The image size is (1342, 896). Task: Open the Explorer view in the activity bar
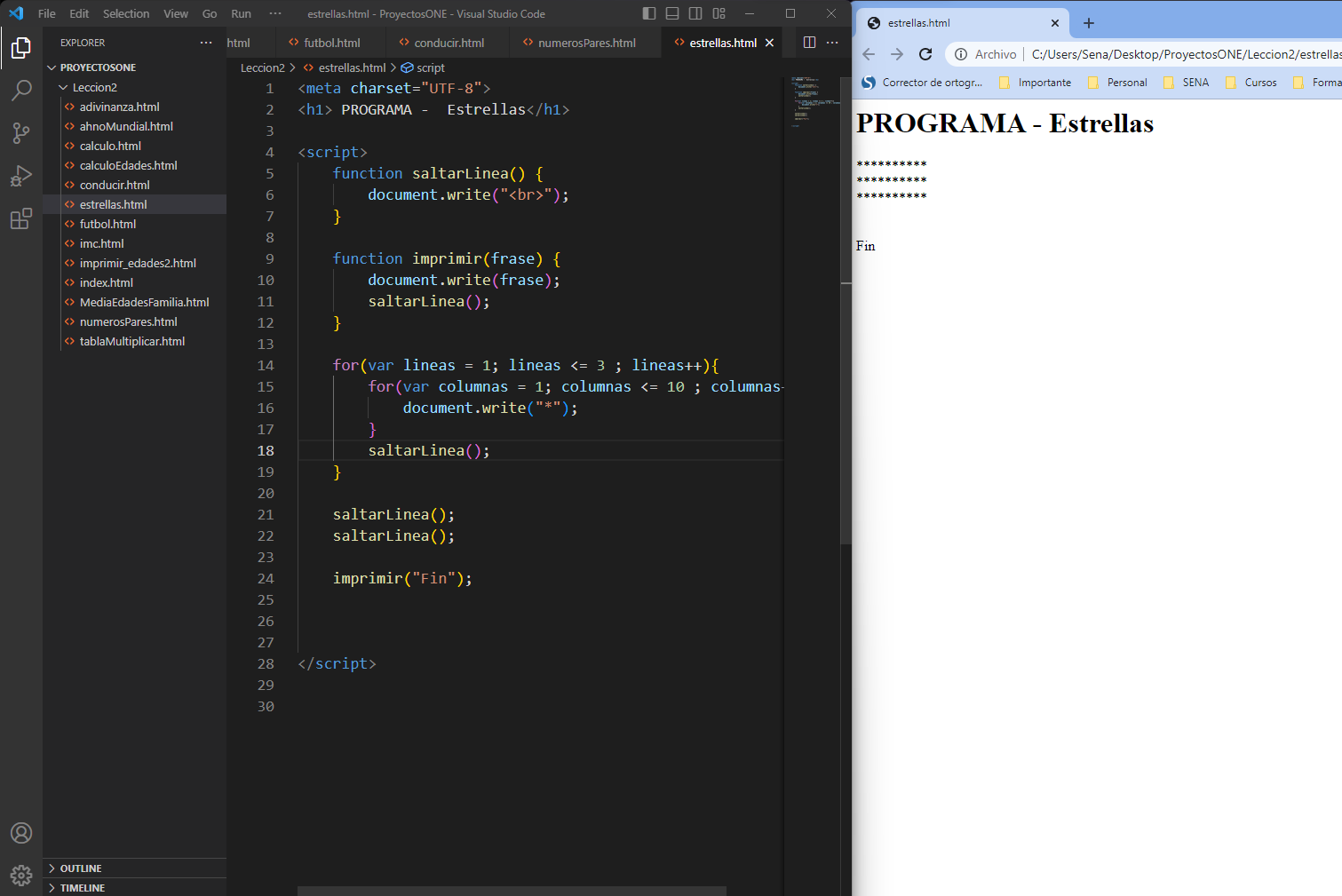21,48
